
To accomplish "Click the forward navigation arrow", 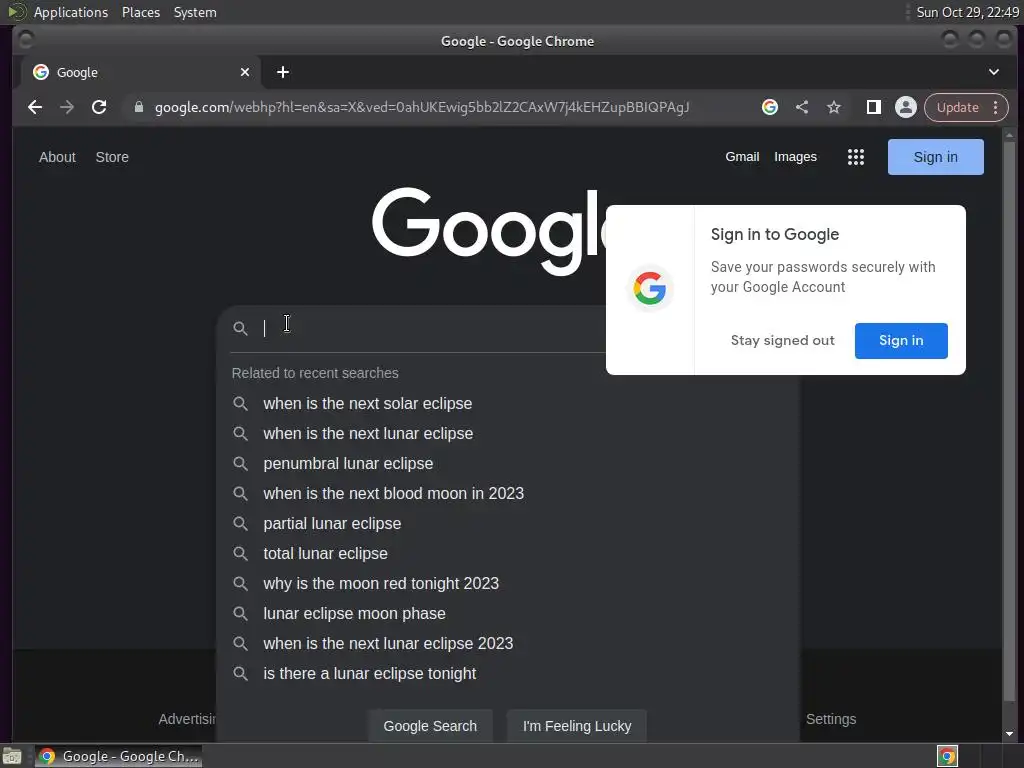I will coord(67,107).
